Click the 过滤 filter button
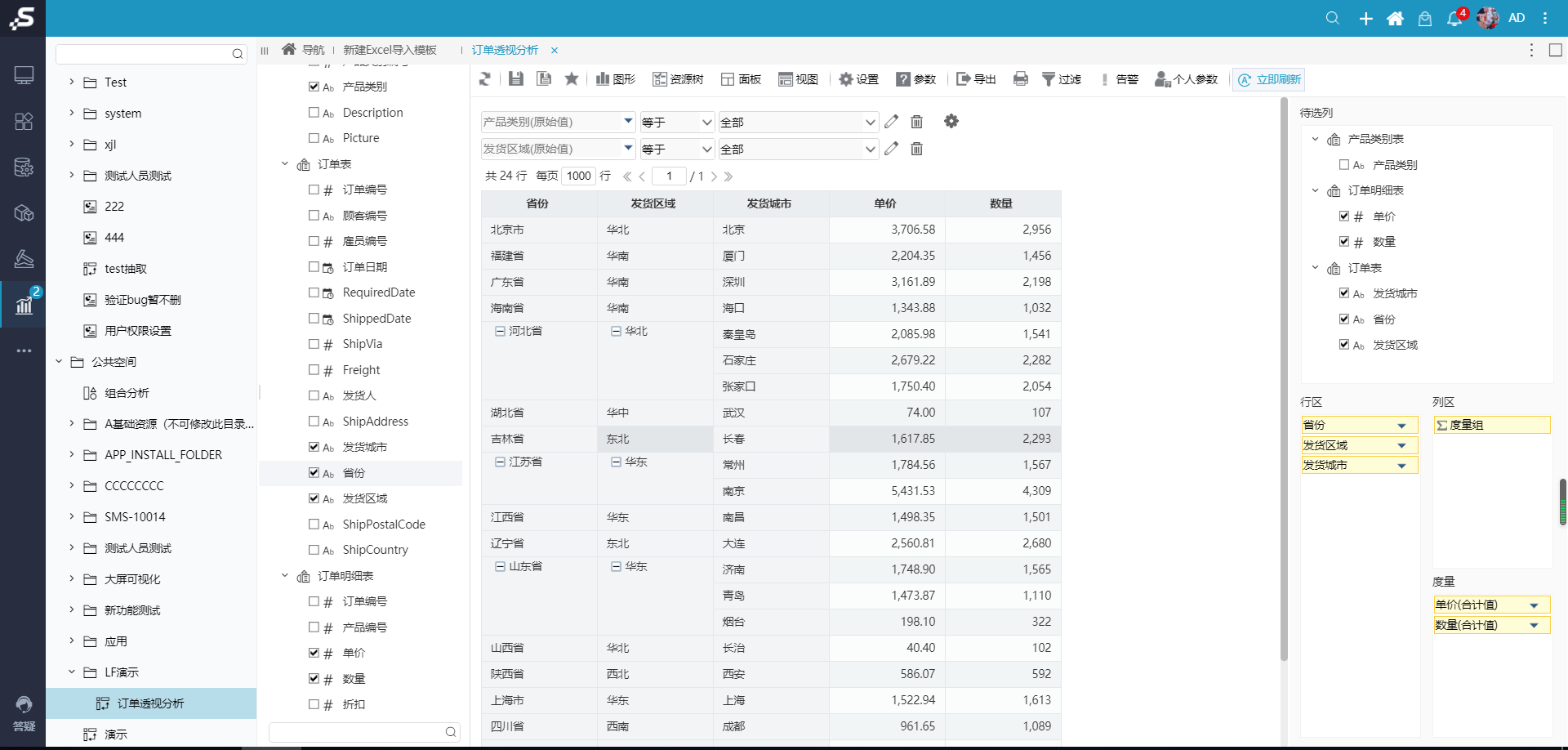Image resolution: width=1568 pixels, height=750 pixels. (x=1062, y=79)
